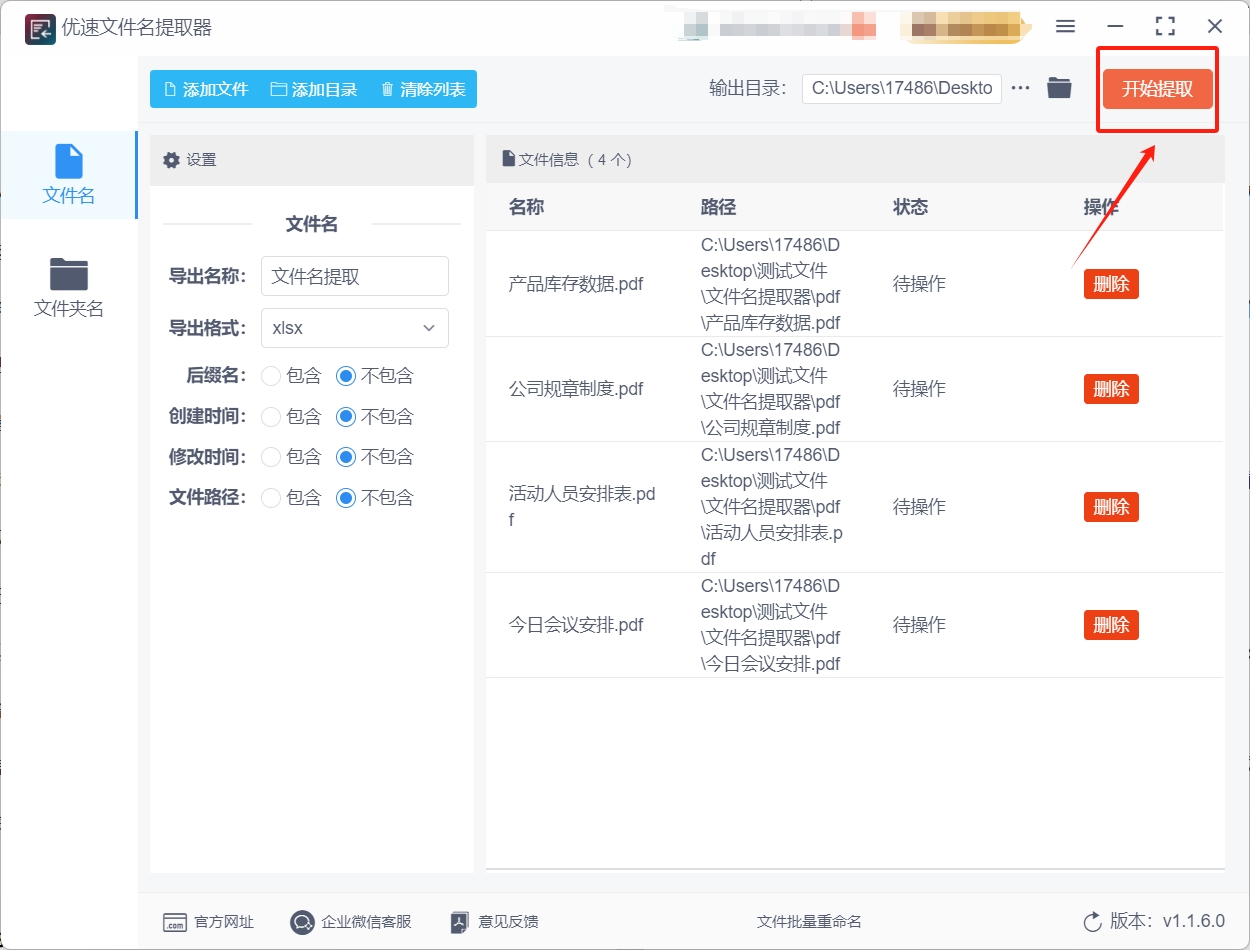Click the 名称 column header

(x=526, y=207)
